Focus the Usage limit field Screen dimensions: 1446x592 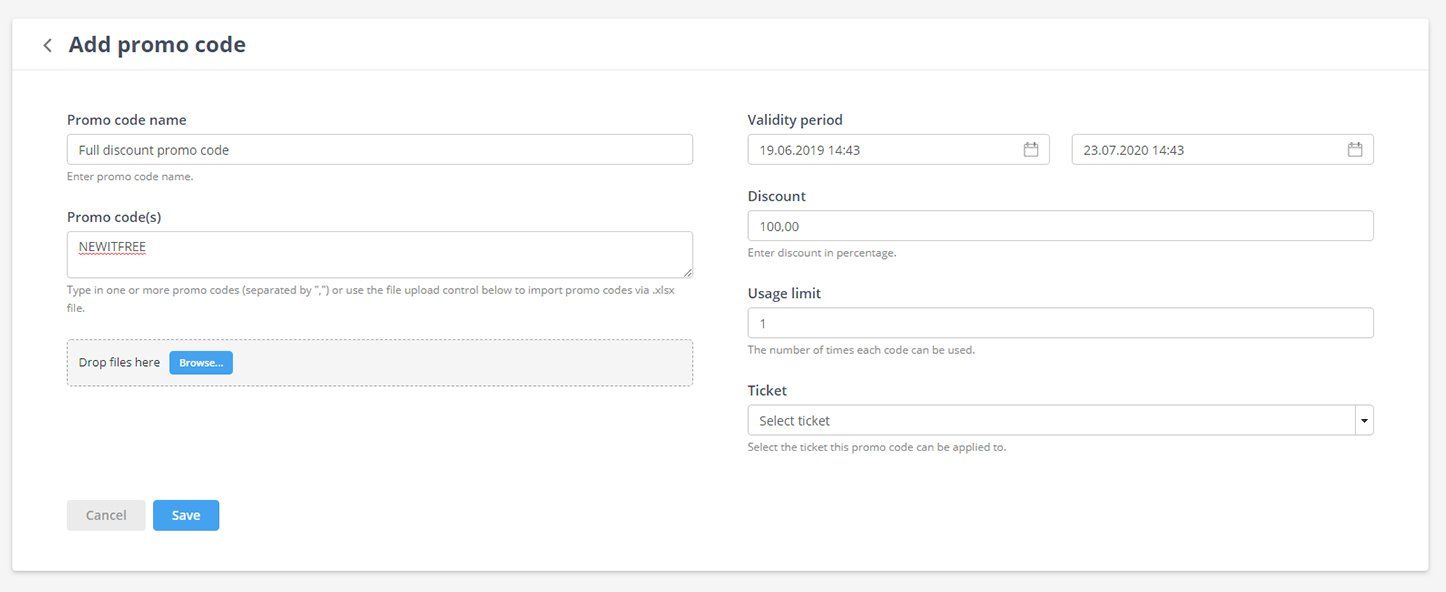pyautogui.click(x=1060, y=323)
